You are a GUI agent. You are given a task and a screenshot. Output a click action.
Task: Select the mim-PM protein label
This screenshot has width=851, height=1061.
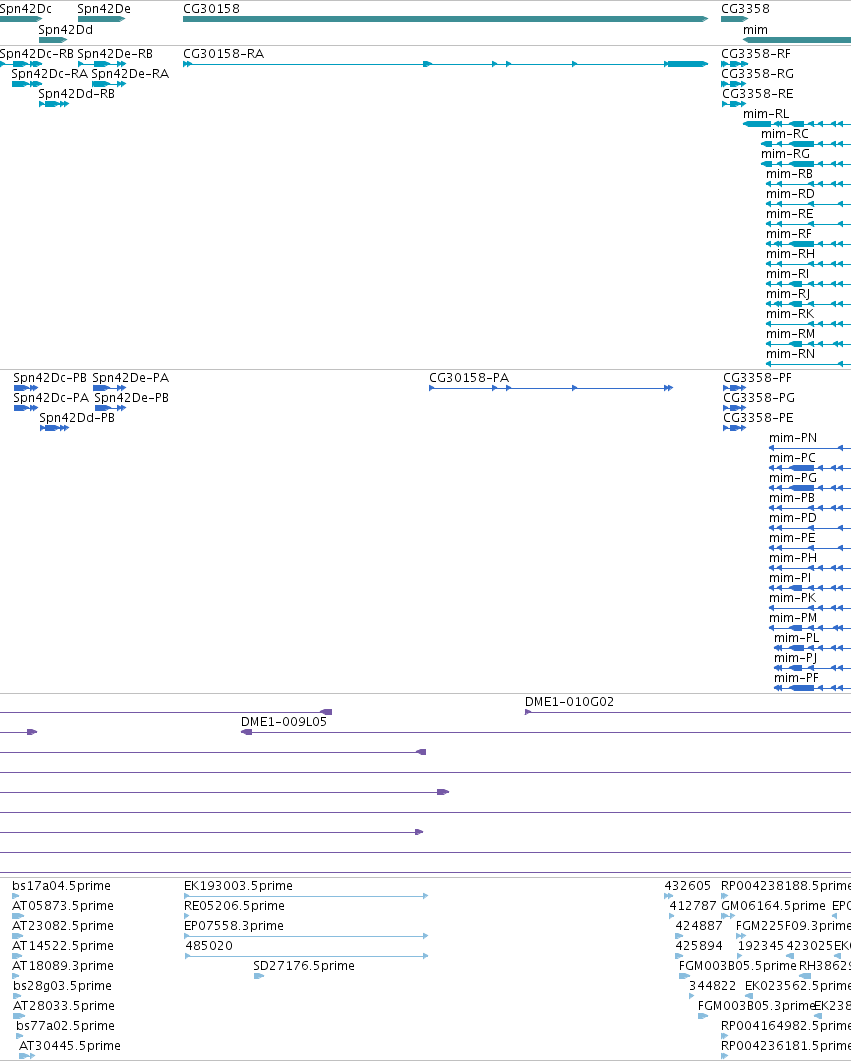793,618
